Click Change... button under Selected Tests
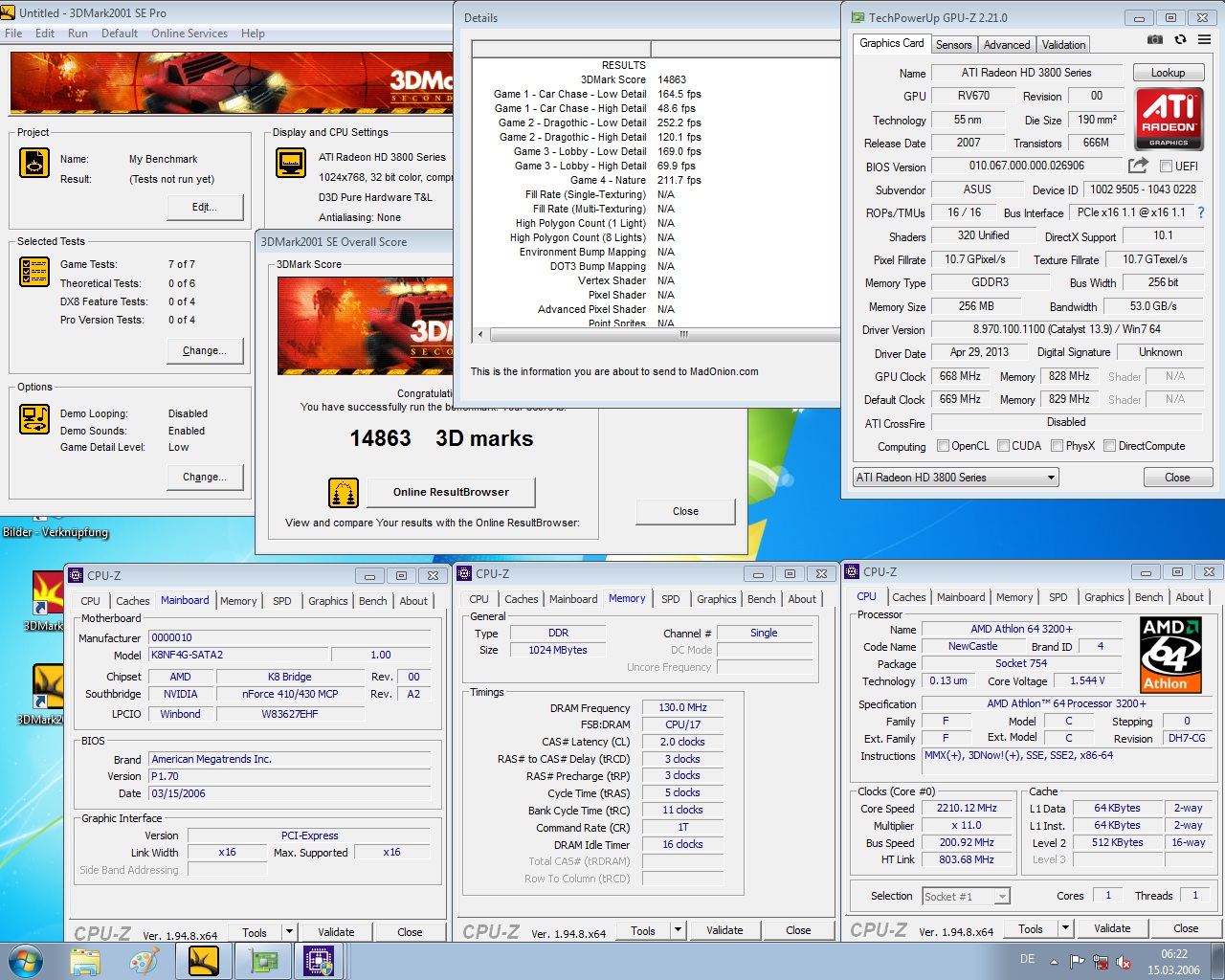1225x980 pixels. 205,350
